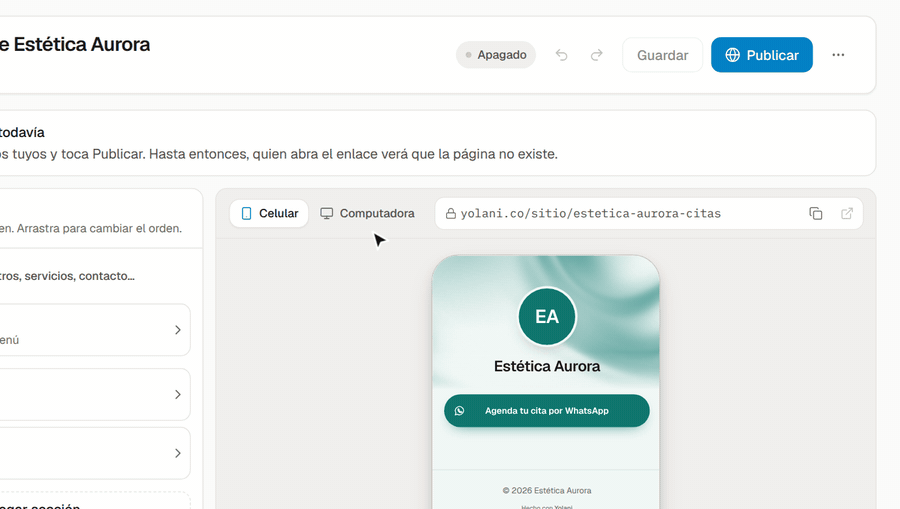Image resolution: width=900 pixels, height=509 pixels.
Task: Click Agenda tu cita por WhatsApp button
Action: (546, 411)
